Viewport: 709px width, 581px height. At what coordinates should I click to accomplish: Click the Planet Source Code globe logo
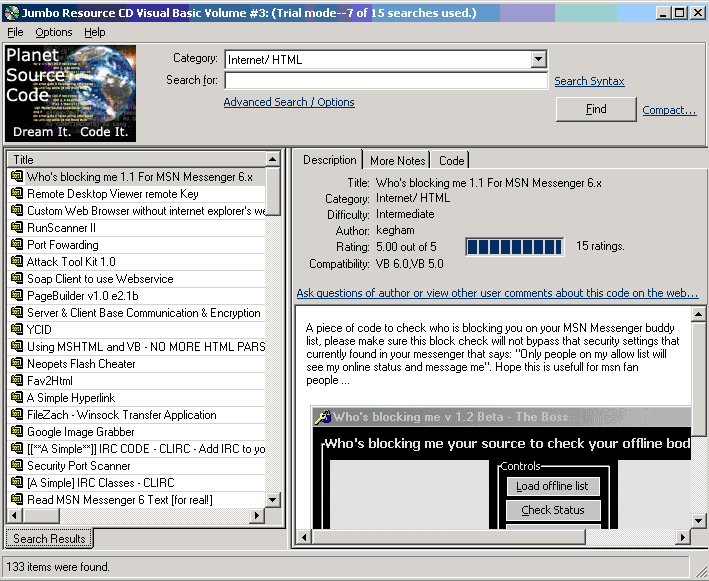[70, 94]
